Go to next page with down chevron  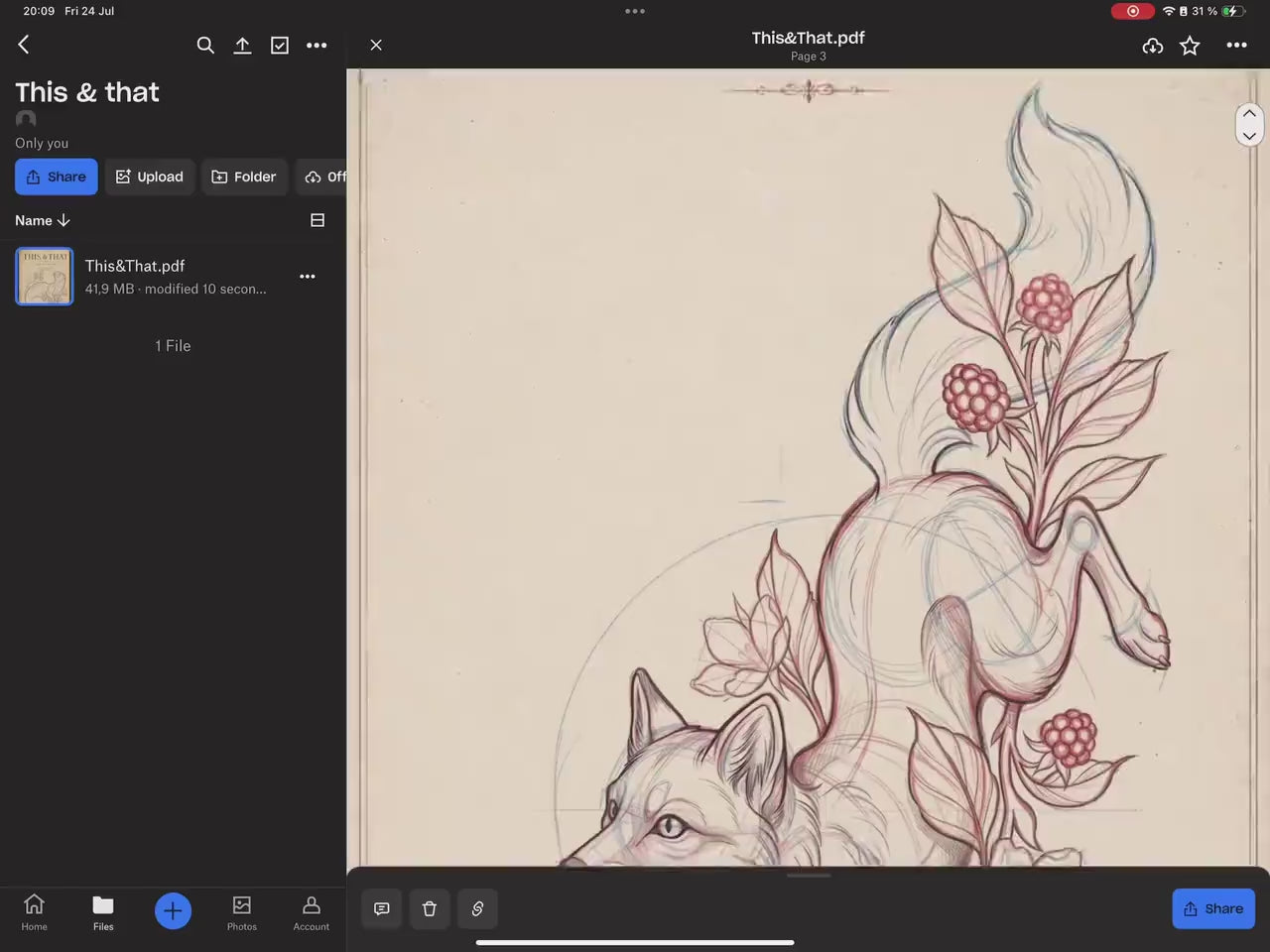(1249, 136)
